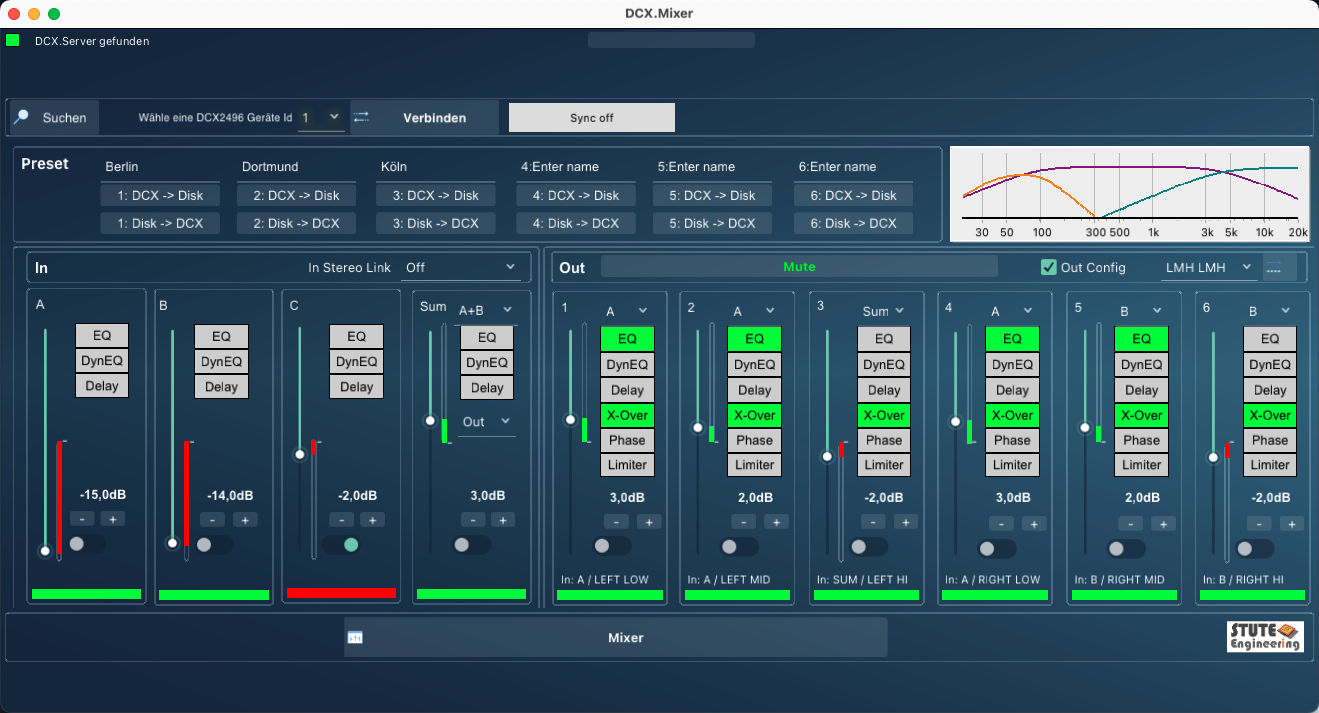Viewport: 1319px width, 713px height.
Task: Toggle EQ on output 1
Action: [627, 339]
